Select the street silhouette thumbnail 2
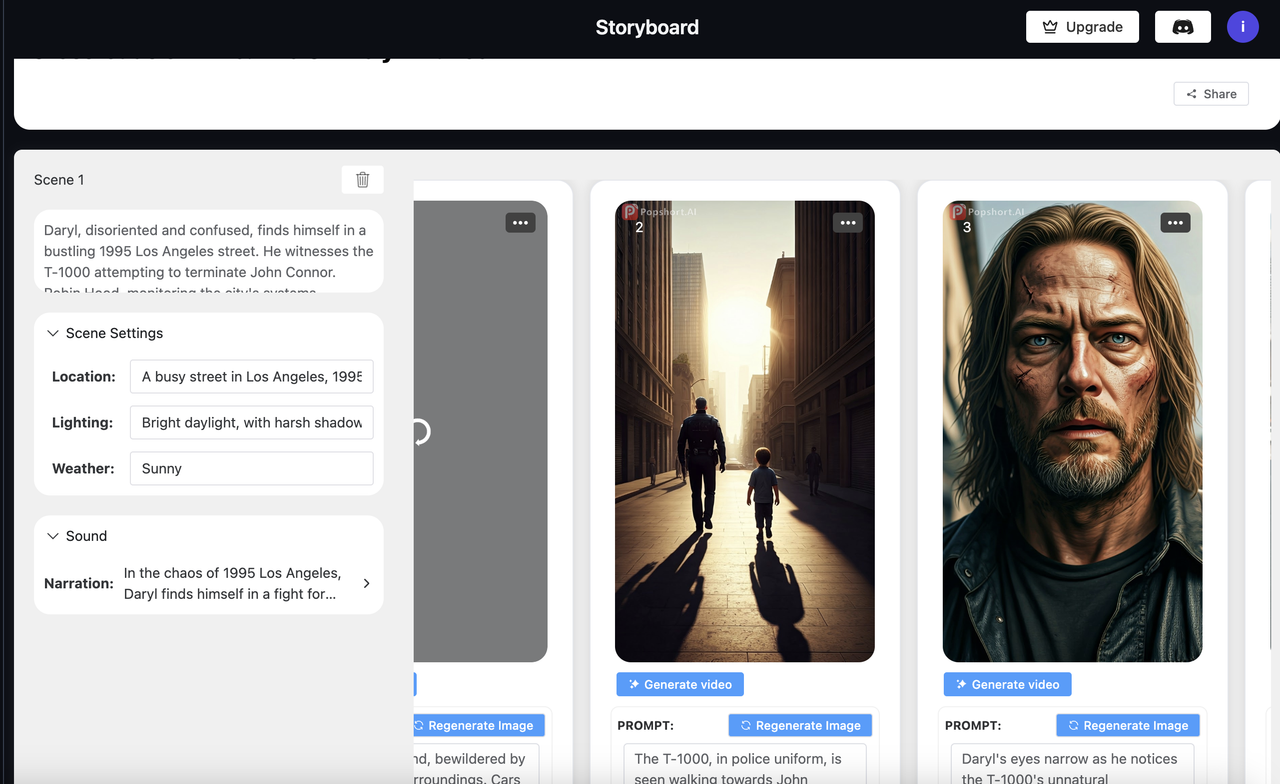Viewport: 1280px width, 784px height. 745,431
